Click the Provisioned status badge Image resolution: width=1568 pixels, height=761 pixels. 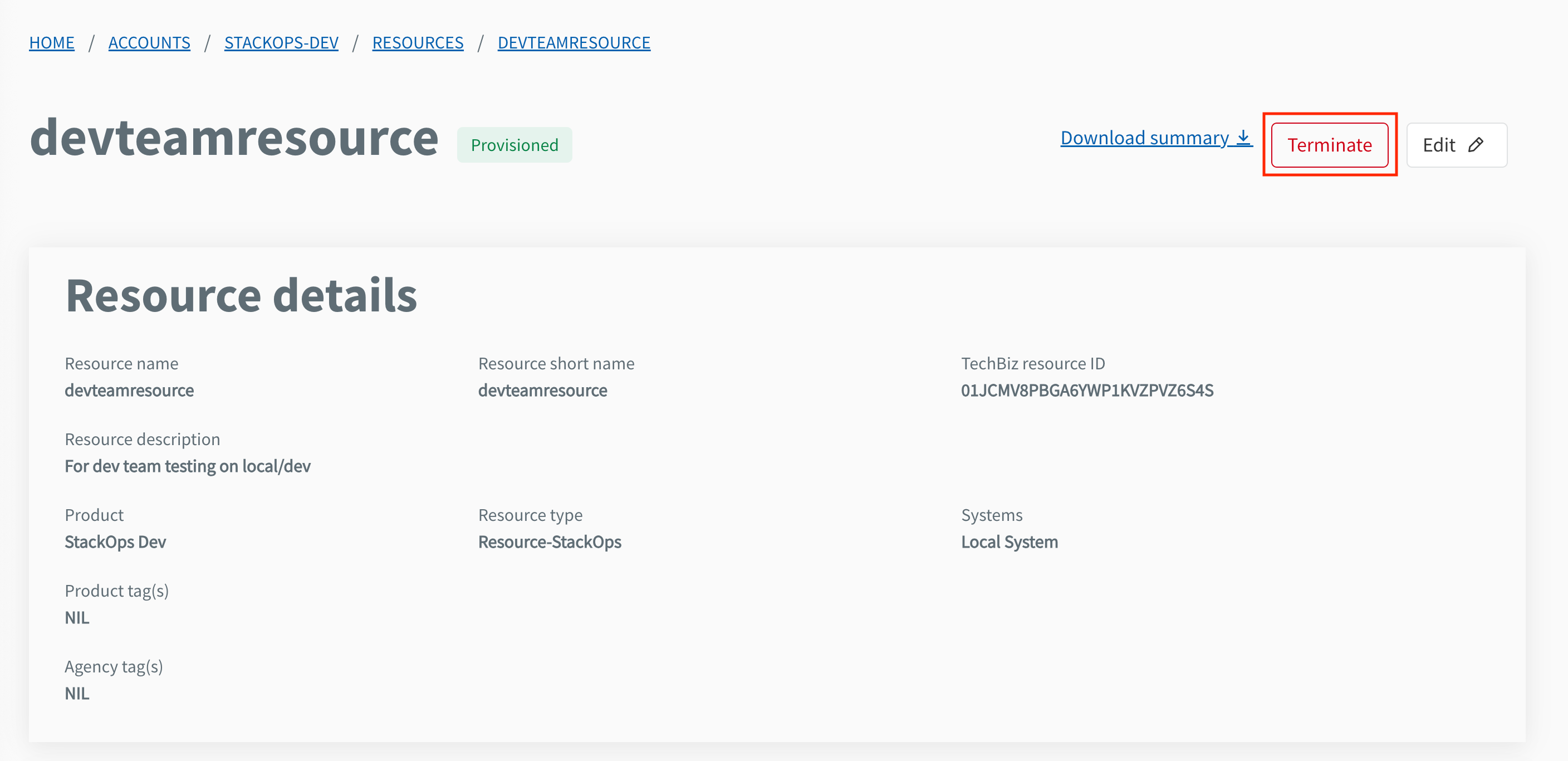(514, 145)
